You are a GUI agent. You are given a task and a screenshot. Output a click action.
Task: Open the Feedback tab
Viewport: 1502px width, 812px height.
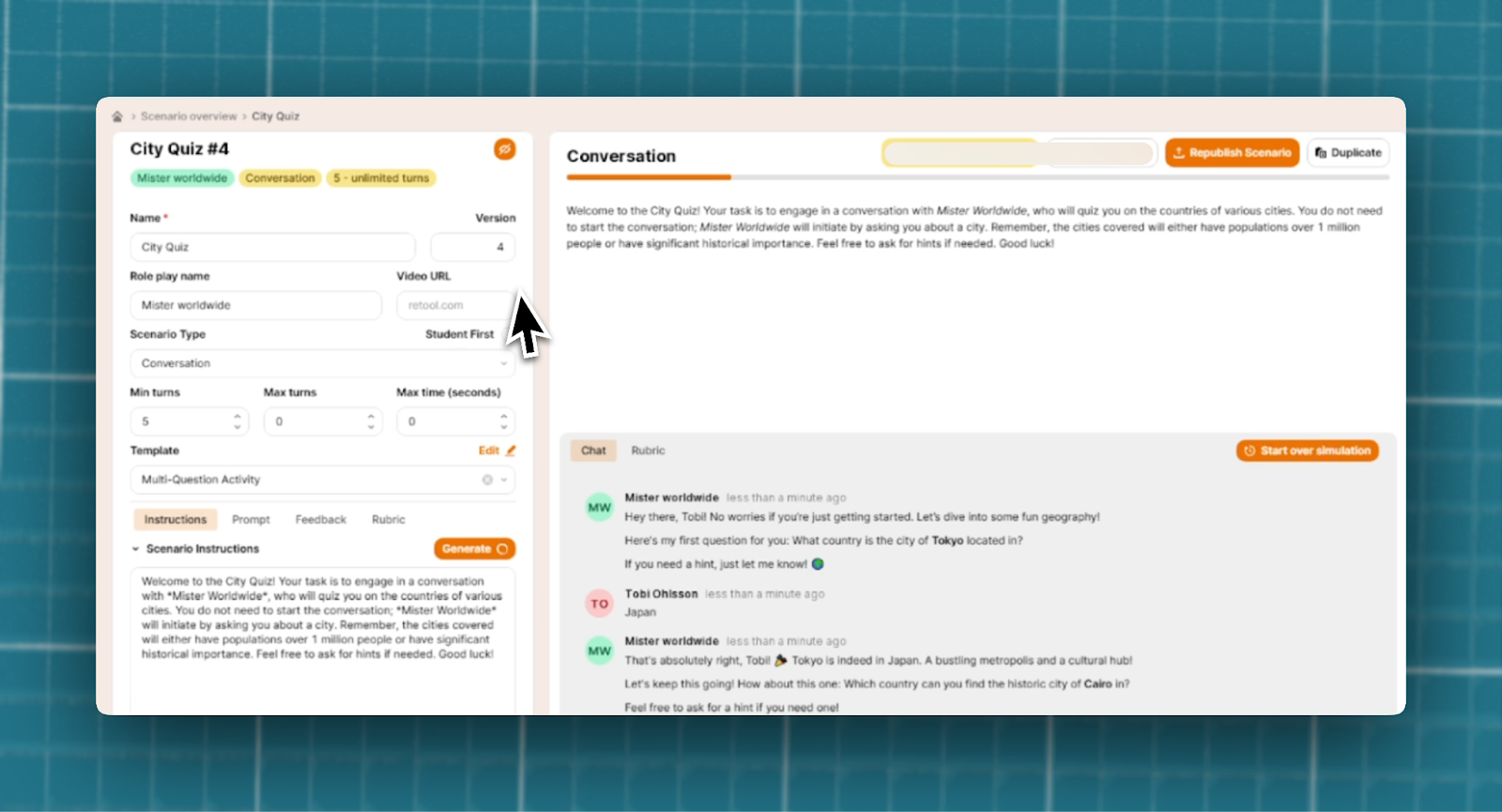(x=320, y=520)
